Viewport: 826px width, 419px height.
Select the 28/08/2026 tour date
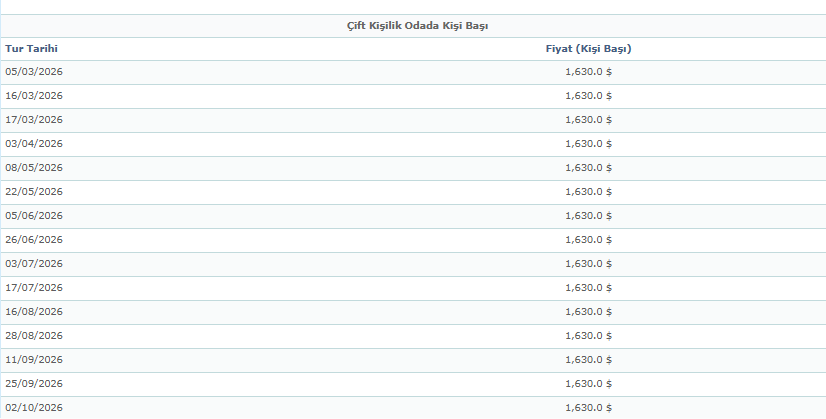coord(34,336)
